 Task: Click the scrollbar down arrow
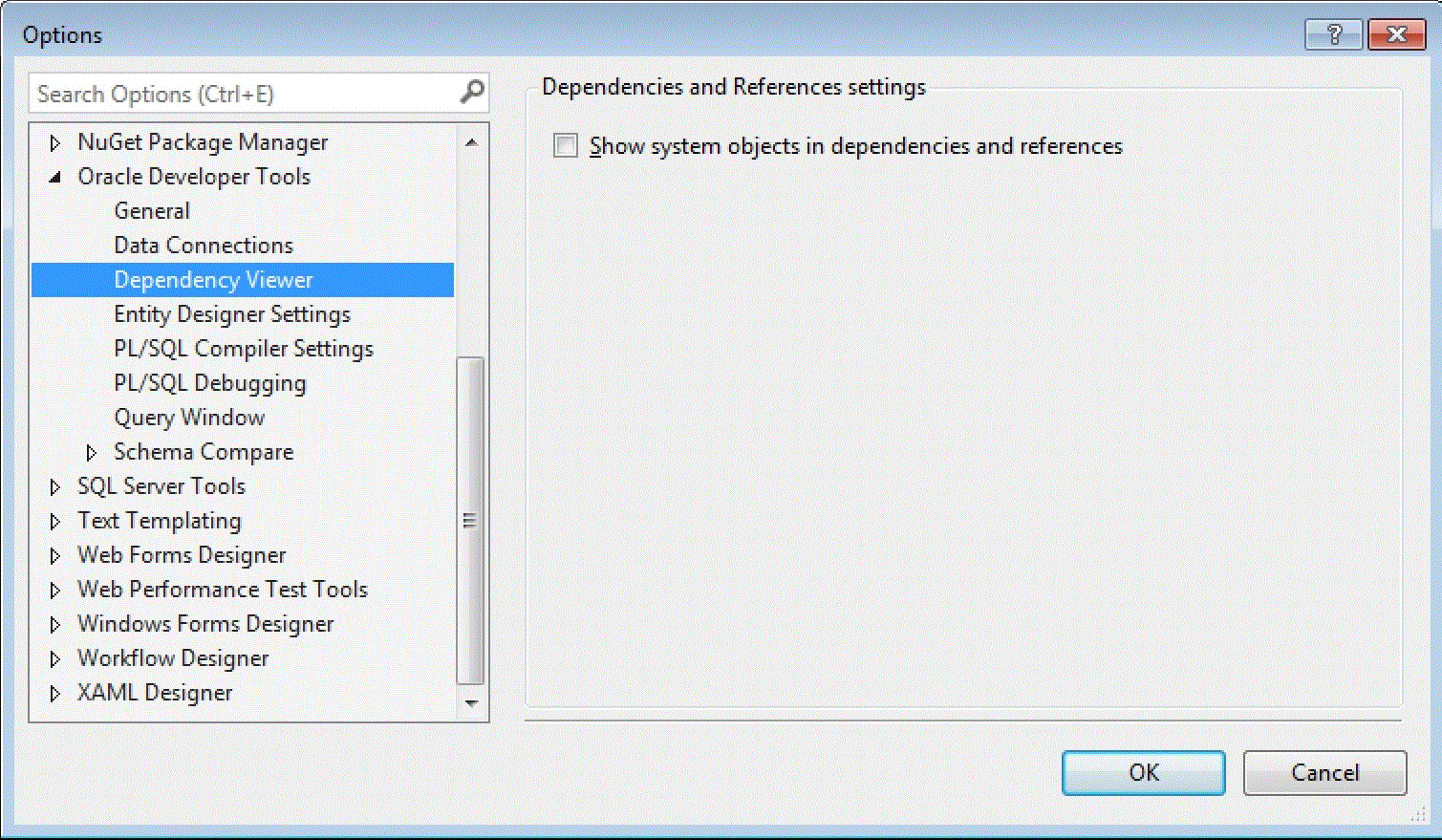(470, 704)
